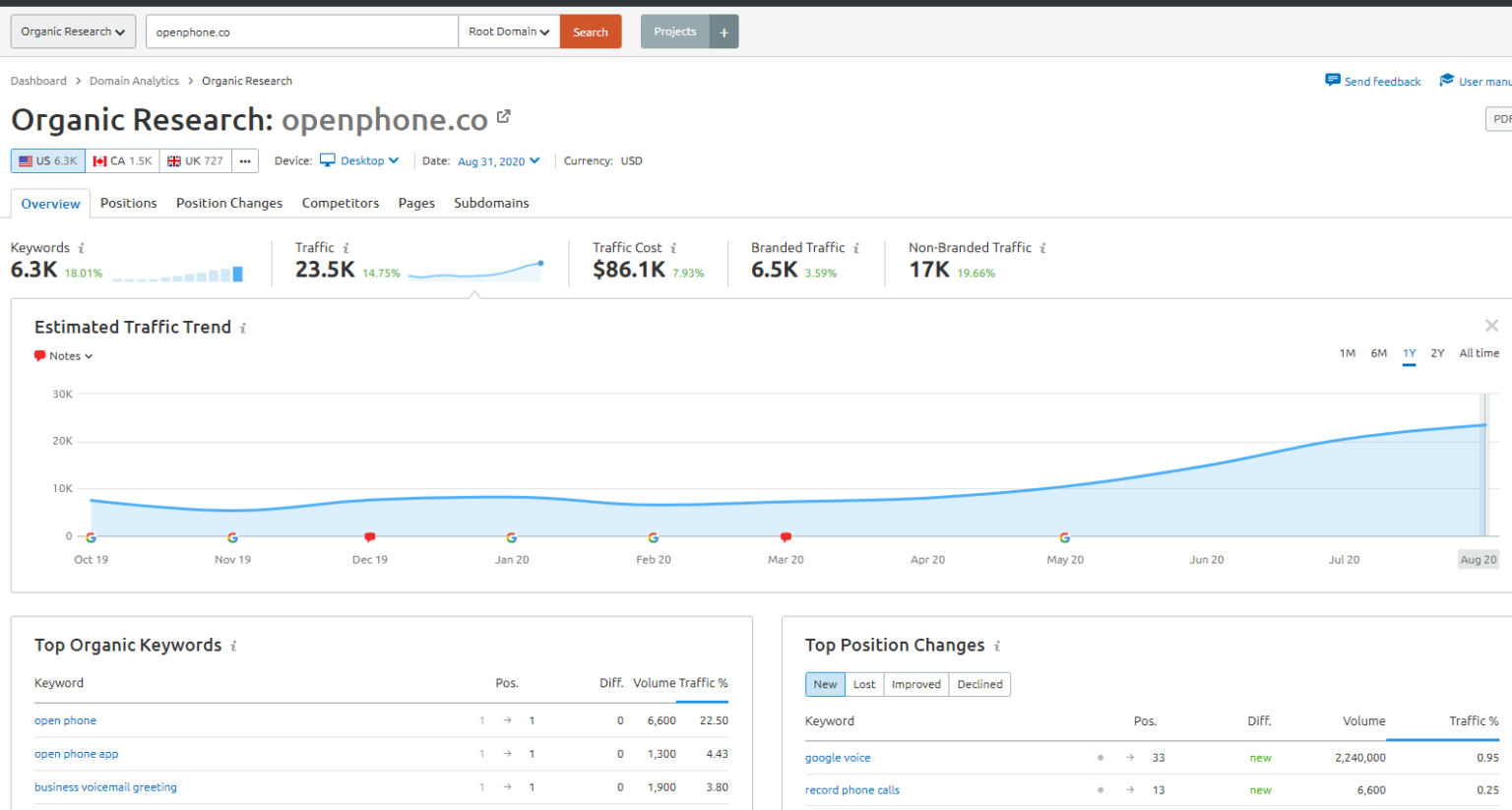This screenshot has width=1512, height=810.
Task: Click the Send feedback link
Action: click(1373, 81)
